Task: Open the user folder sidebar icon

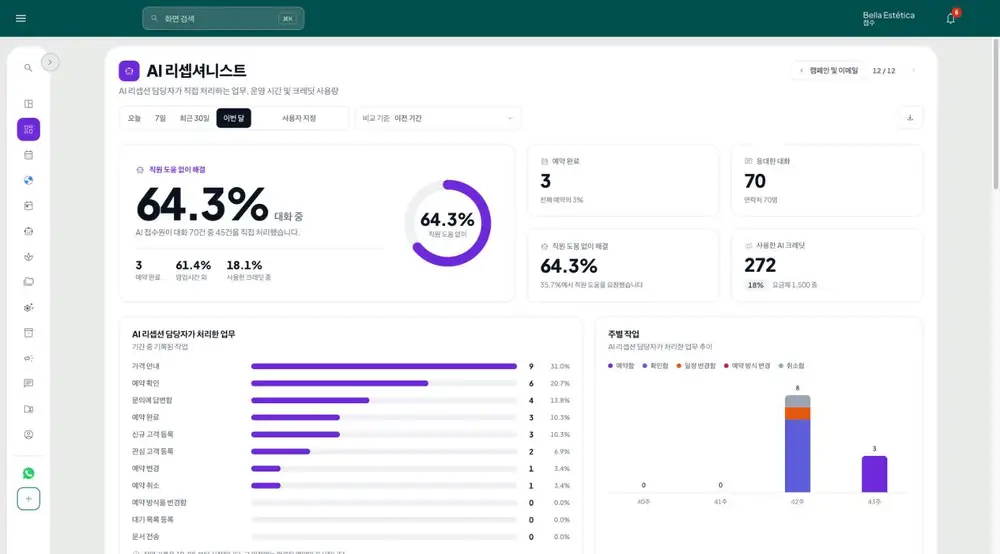Action: [x=28, y=409]
